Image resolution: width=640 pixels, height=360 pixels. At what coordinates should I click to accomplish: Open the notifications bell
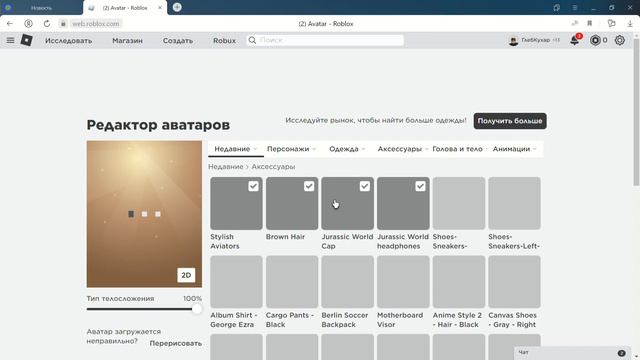[574, 40]
